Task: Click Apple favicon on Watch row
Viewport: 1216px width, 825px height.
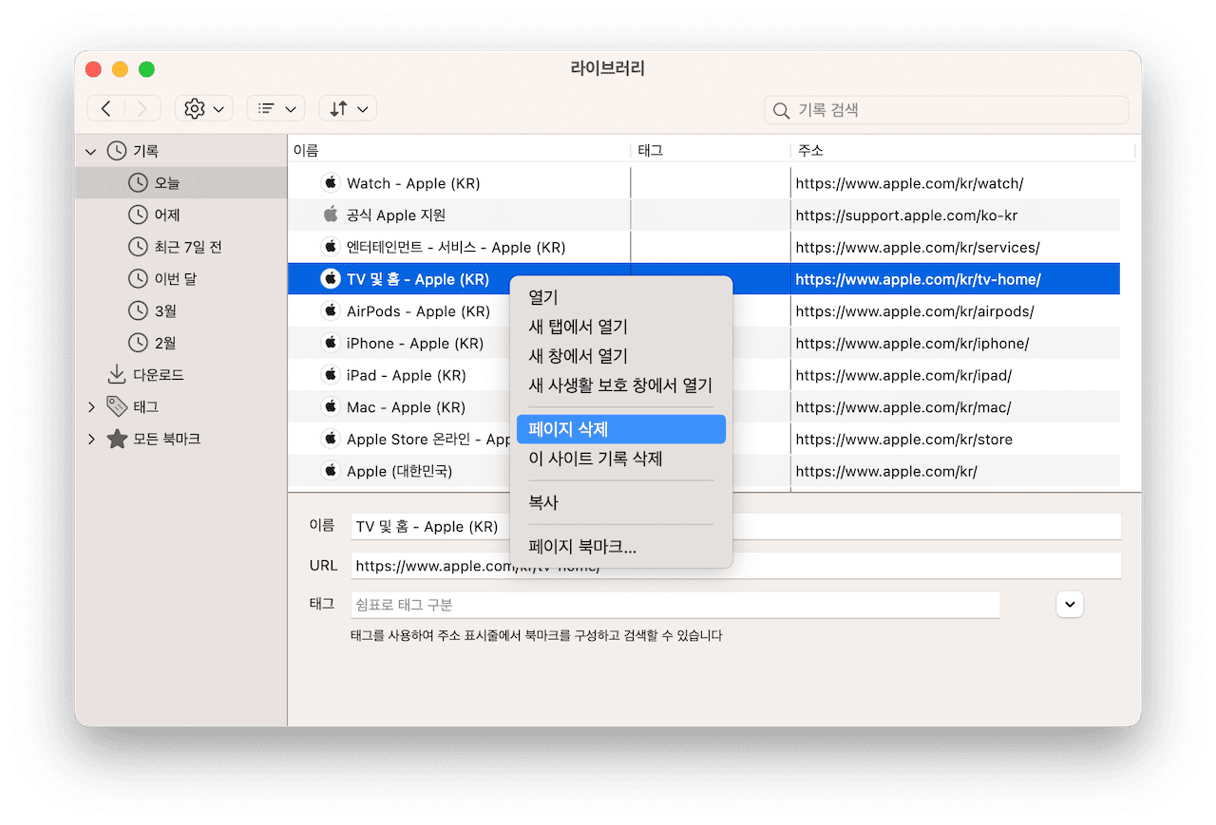Action: [x=330, y=182]
